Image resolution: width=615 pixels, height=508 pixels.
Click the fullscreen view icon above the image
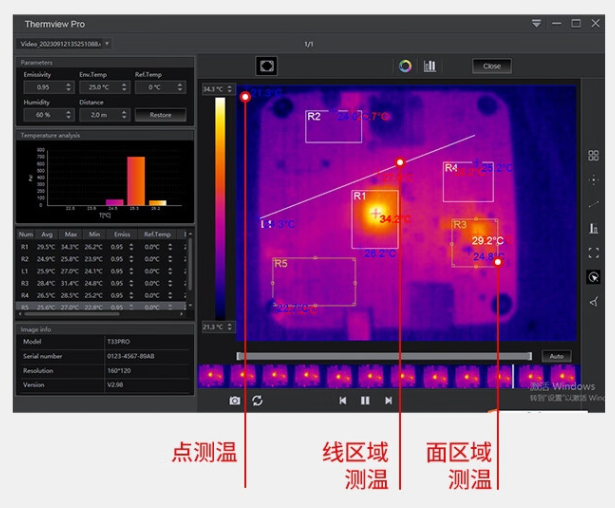click(266, 66)
